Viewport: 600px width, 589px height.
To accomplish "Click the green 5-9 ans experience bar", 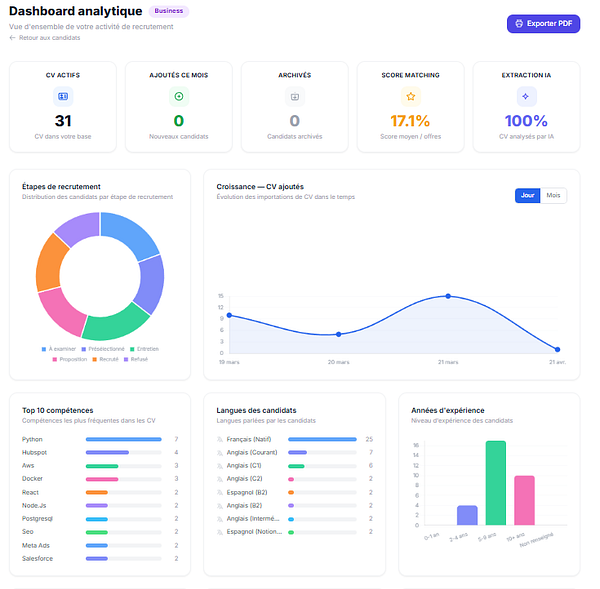I will pos(496,483).
